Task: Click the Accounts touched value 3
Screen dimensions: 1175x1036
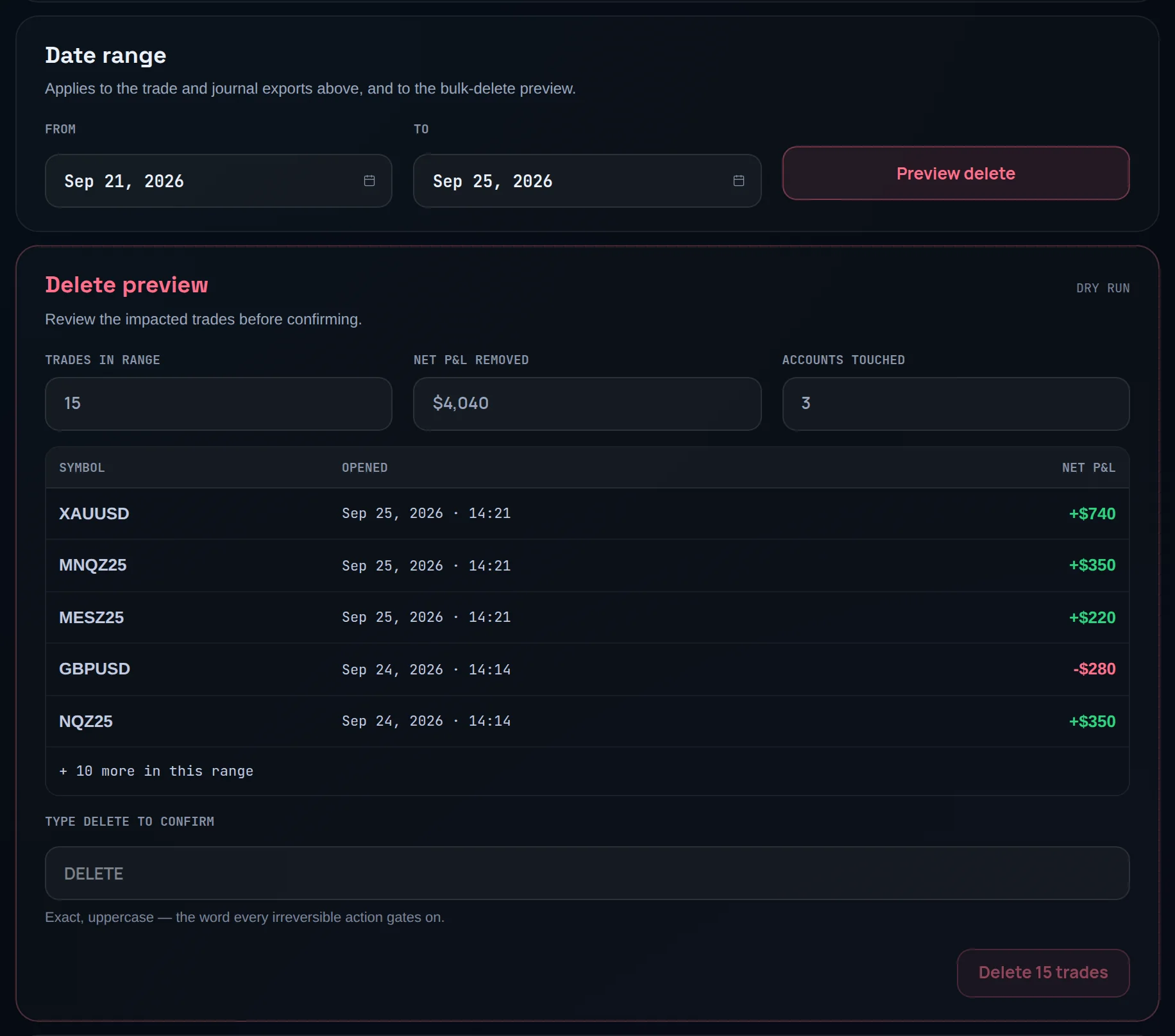Action: click(x=956, y=403)
